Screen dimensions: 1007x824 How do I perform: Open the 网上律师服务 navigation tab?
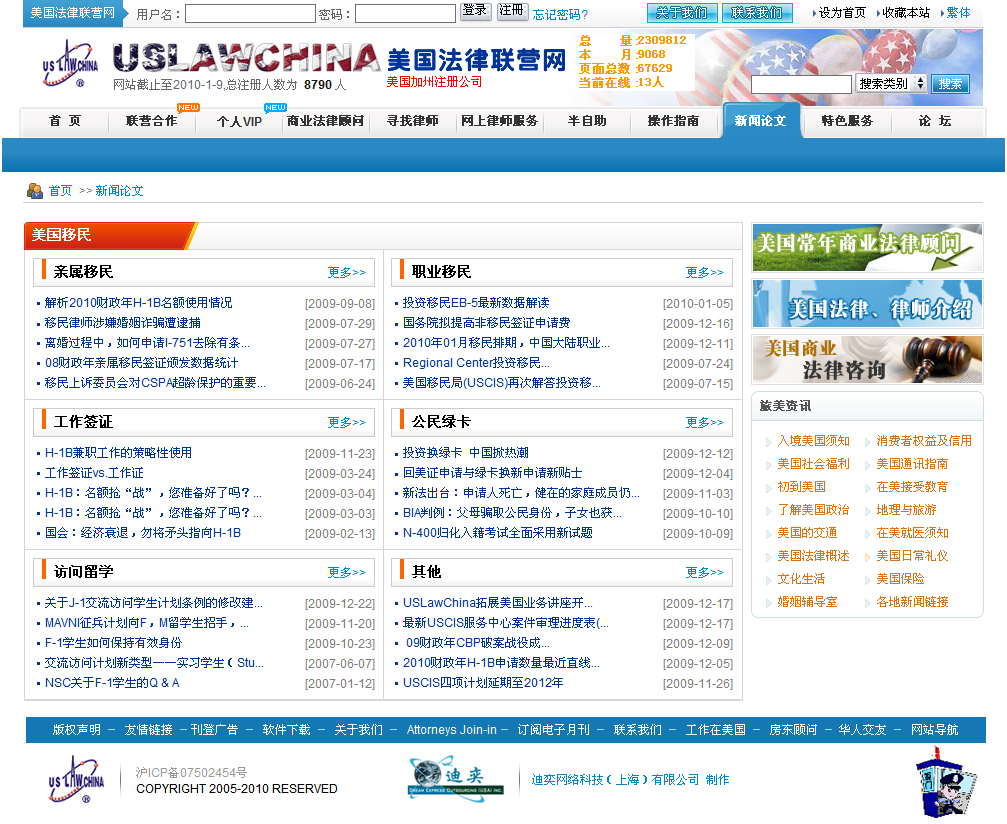(x=500, y=121)
